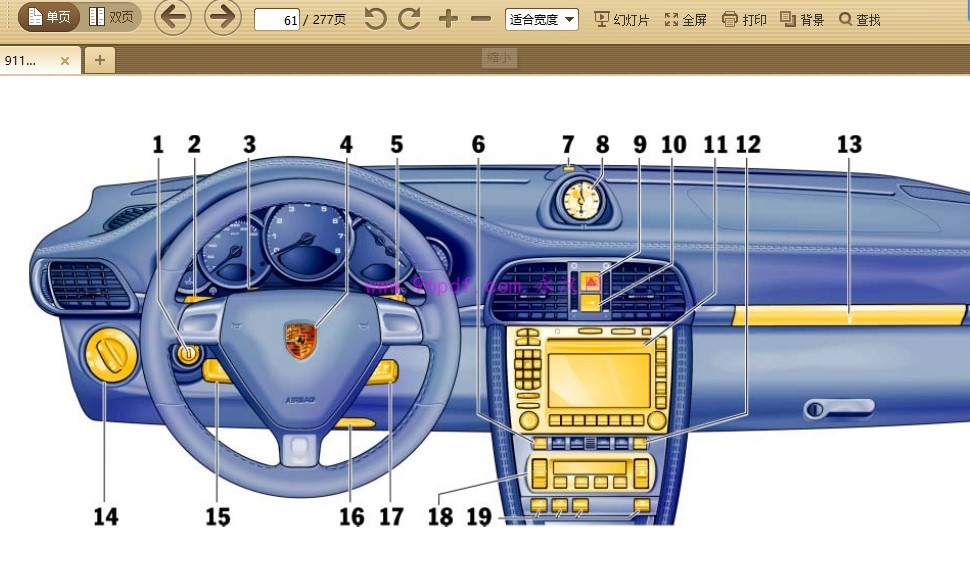Go to next page with right arrow

click(222, 18)
